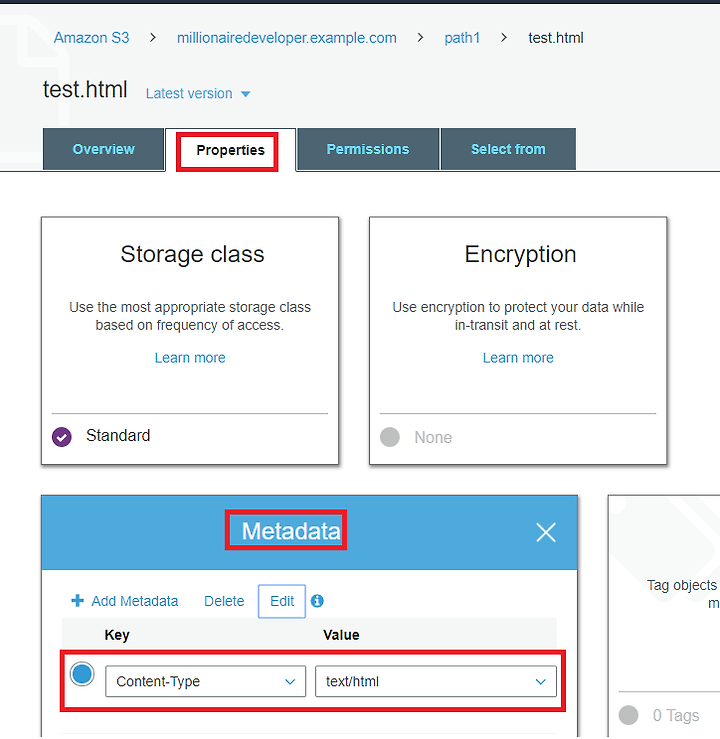Select the Content-Type row radio button
This screenshot has width=720, height=739.
coord(82,674)
